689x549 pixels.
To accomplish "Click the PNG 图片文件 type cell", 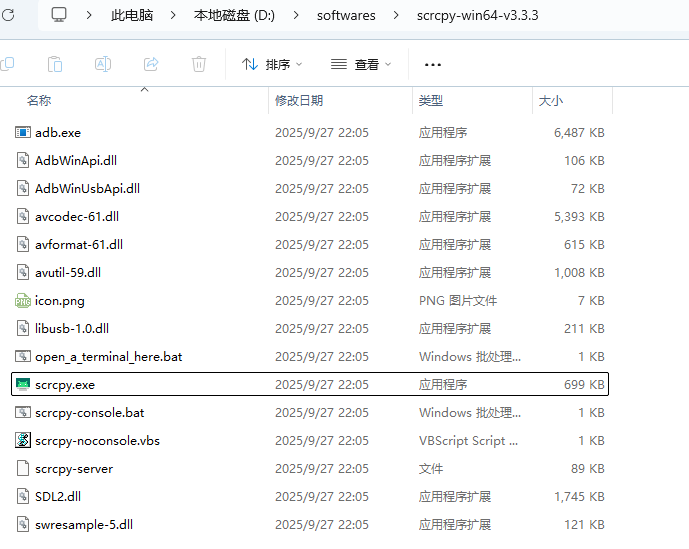I will point(458,301).
